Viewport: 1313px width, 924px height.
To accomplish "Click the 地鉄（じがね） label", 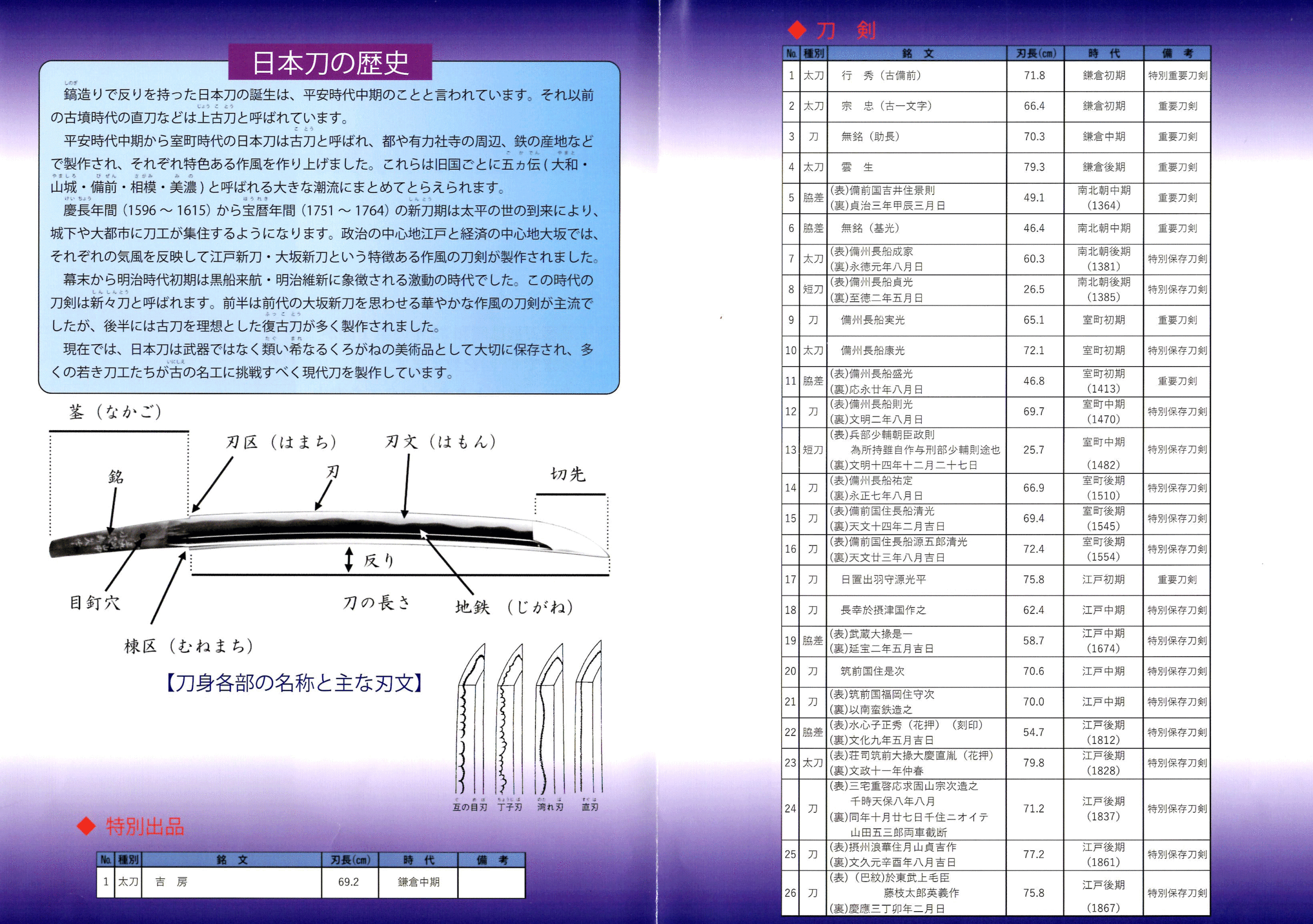I will (x=513, y=606).
